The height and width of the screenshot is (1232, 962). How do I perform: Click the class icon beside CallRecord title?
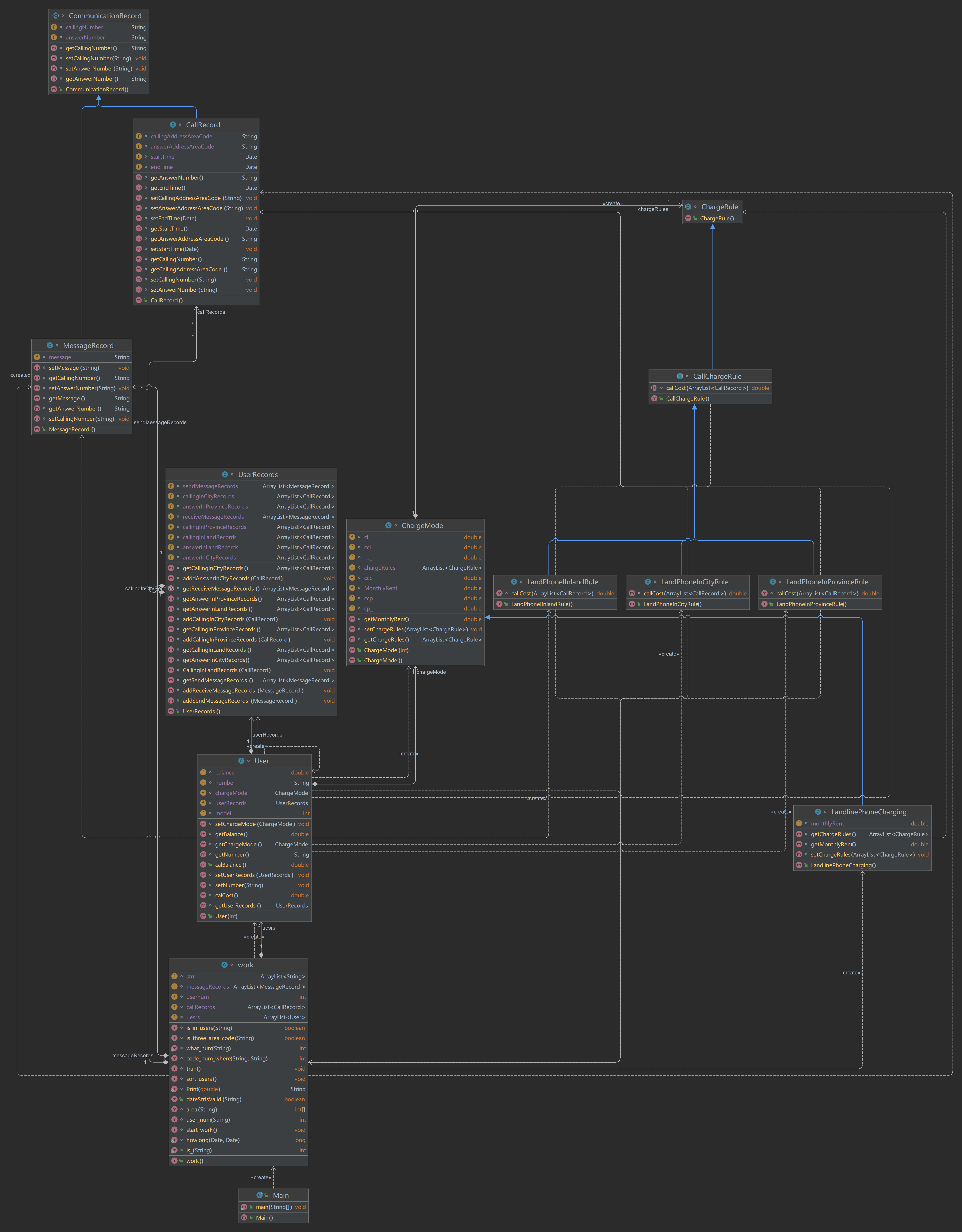click(x=173, y=125)
